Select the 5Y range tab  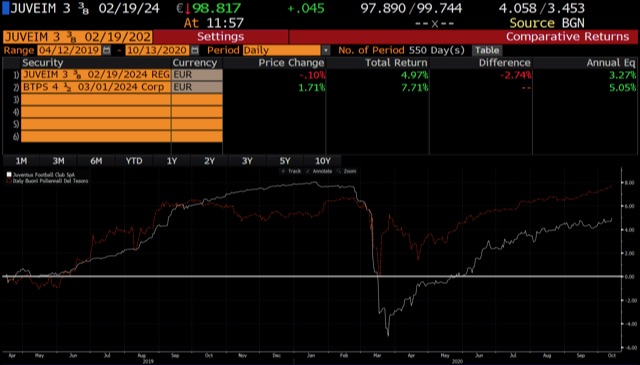[285, 161]
